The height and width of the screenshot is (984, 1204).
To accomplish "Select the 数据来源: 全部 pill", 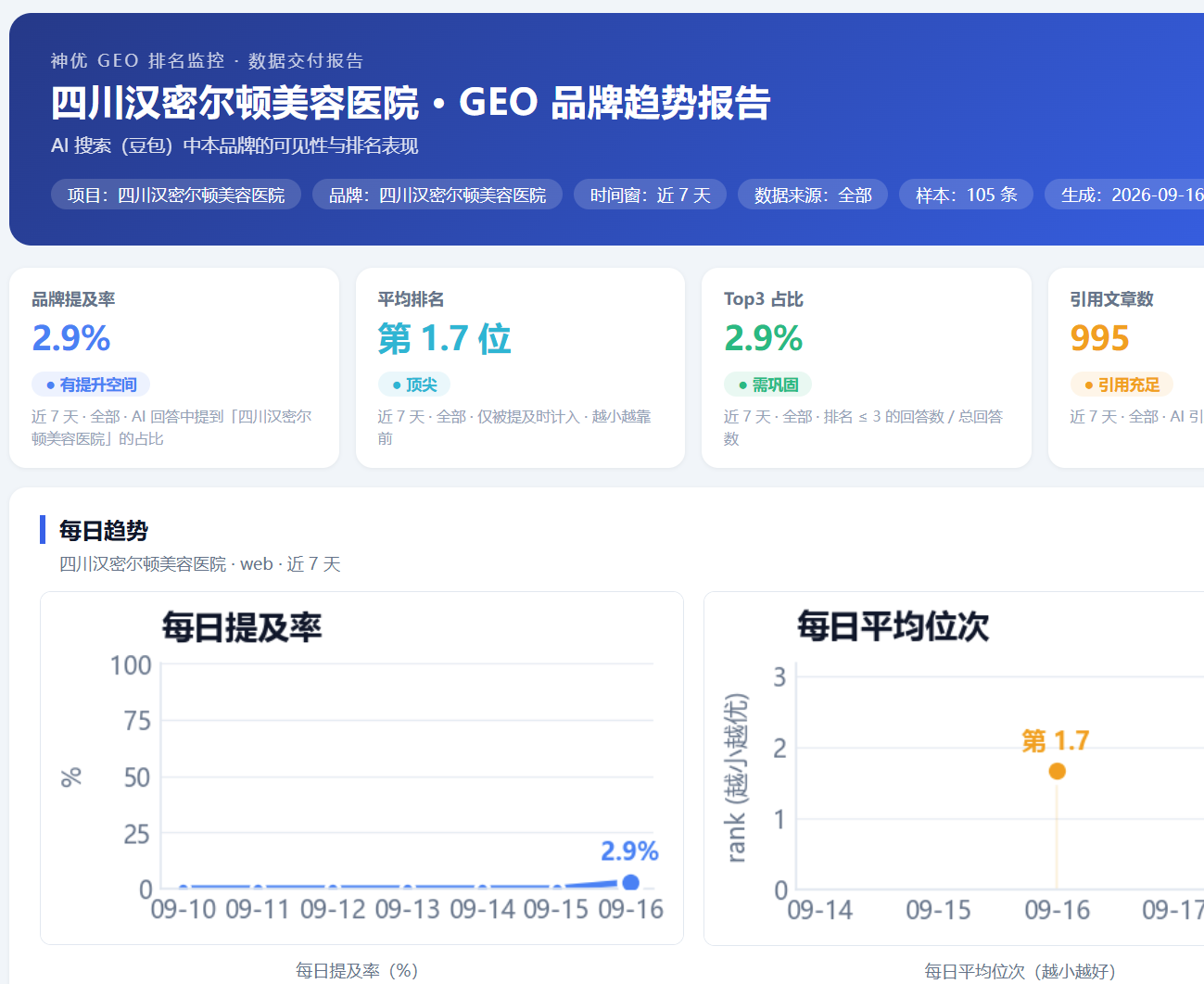I will [813, 195].
